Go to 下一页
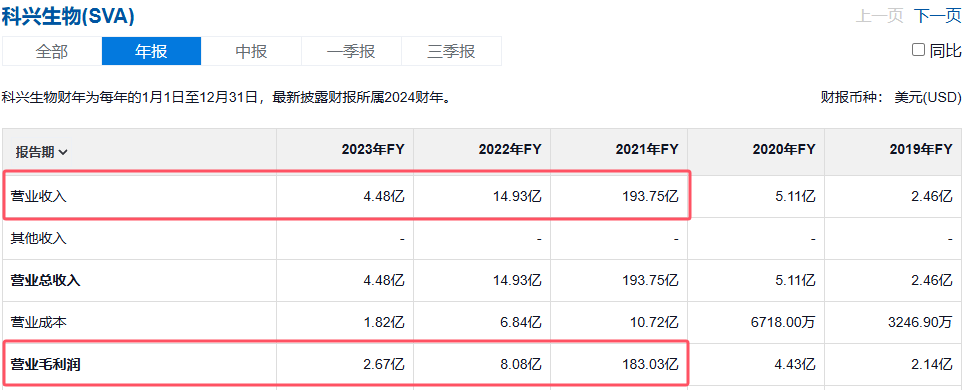 [x=937, y=17]
